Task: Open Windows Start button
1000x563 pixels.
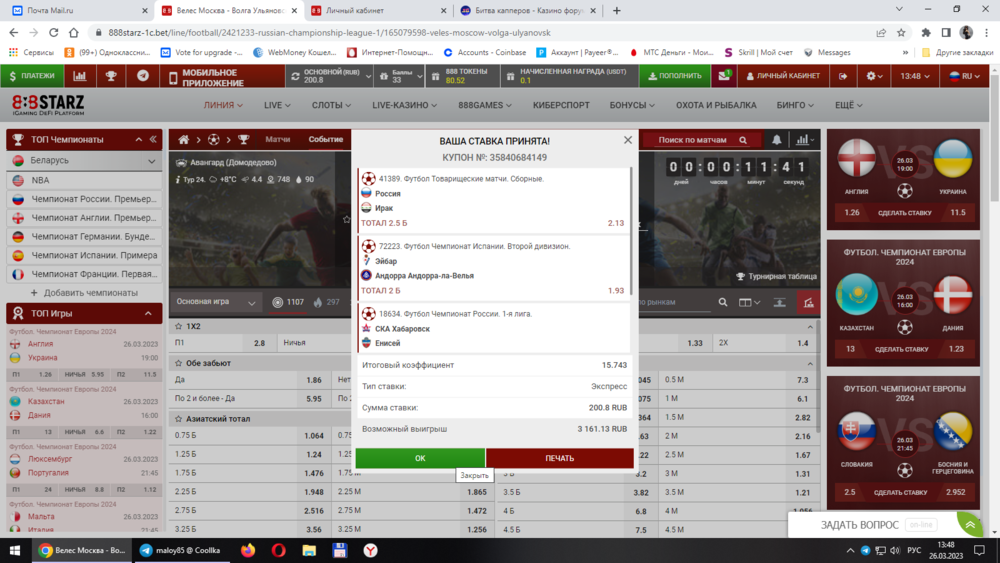Action: click(15, 550)
